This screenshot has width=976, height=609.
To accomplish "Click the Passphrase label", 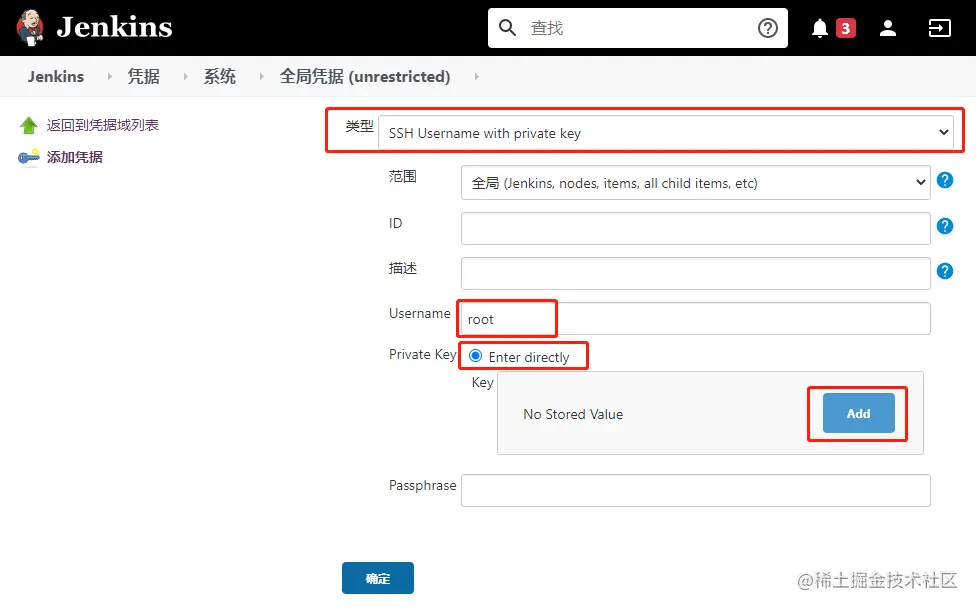I will point(422,485).
